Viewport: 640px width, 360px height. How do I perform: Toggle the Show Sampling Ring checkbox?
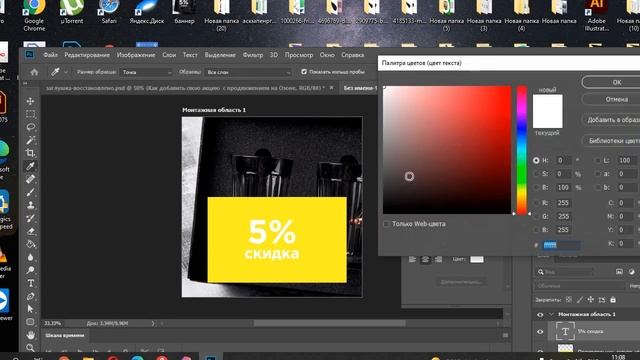pyautogui.click(x=304, y=72)
